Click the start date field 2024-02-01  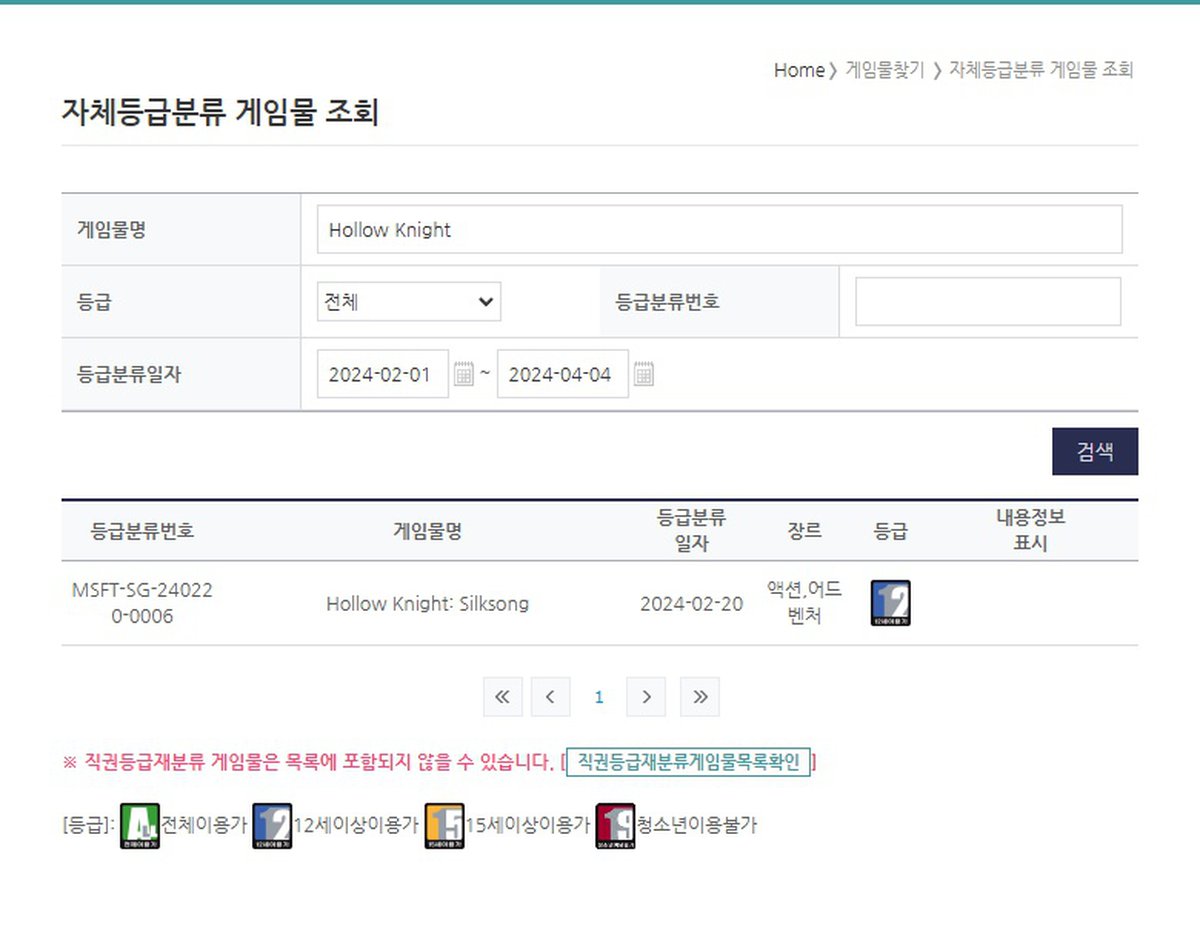click(382, 375)
